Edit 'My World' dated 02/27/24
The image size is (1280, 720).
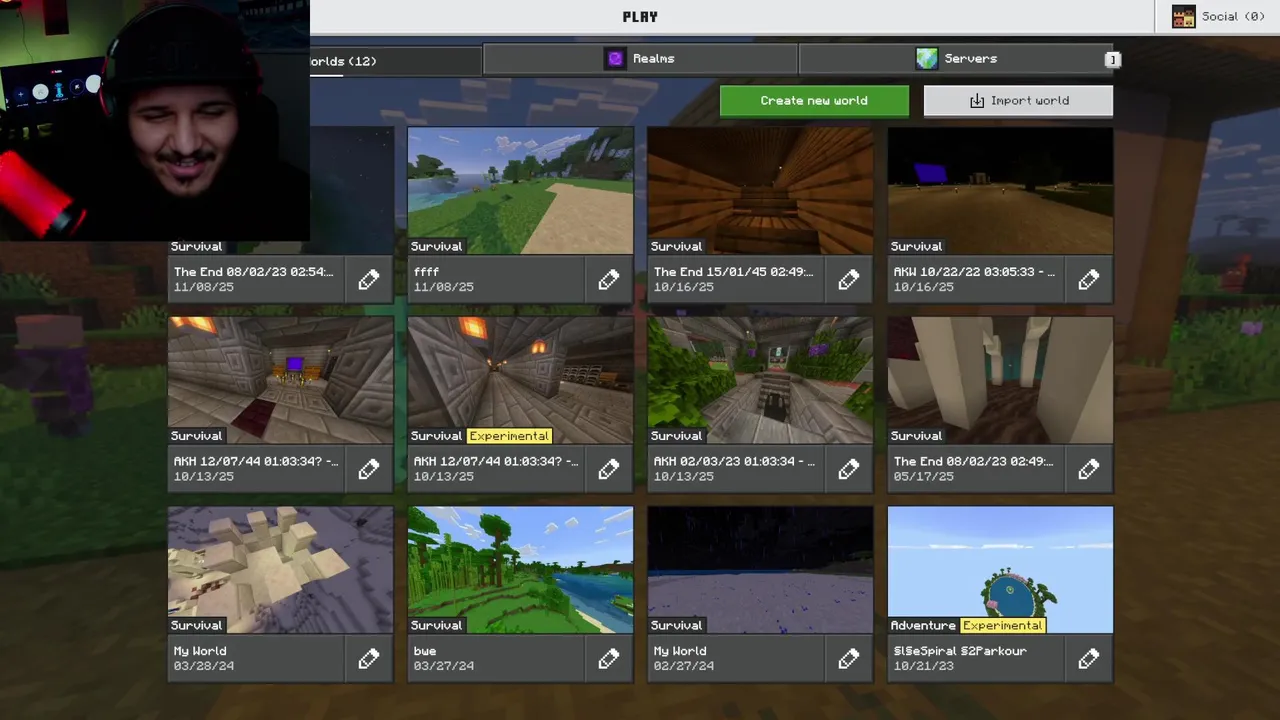[x=849, y=659]
